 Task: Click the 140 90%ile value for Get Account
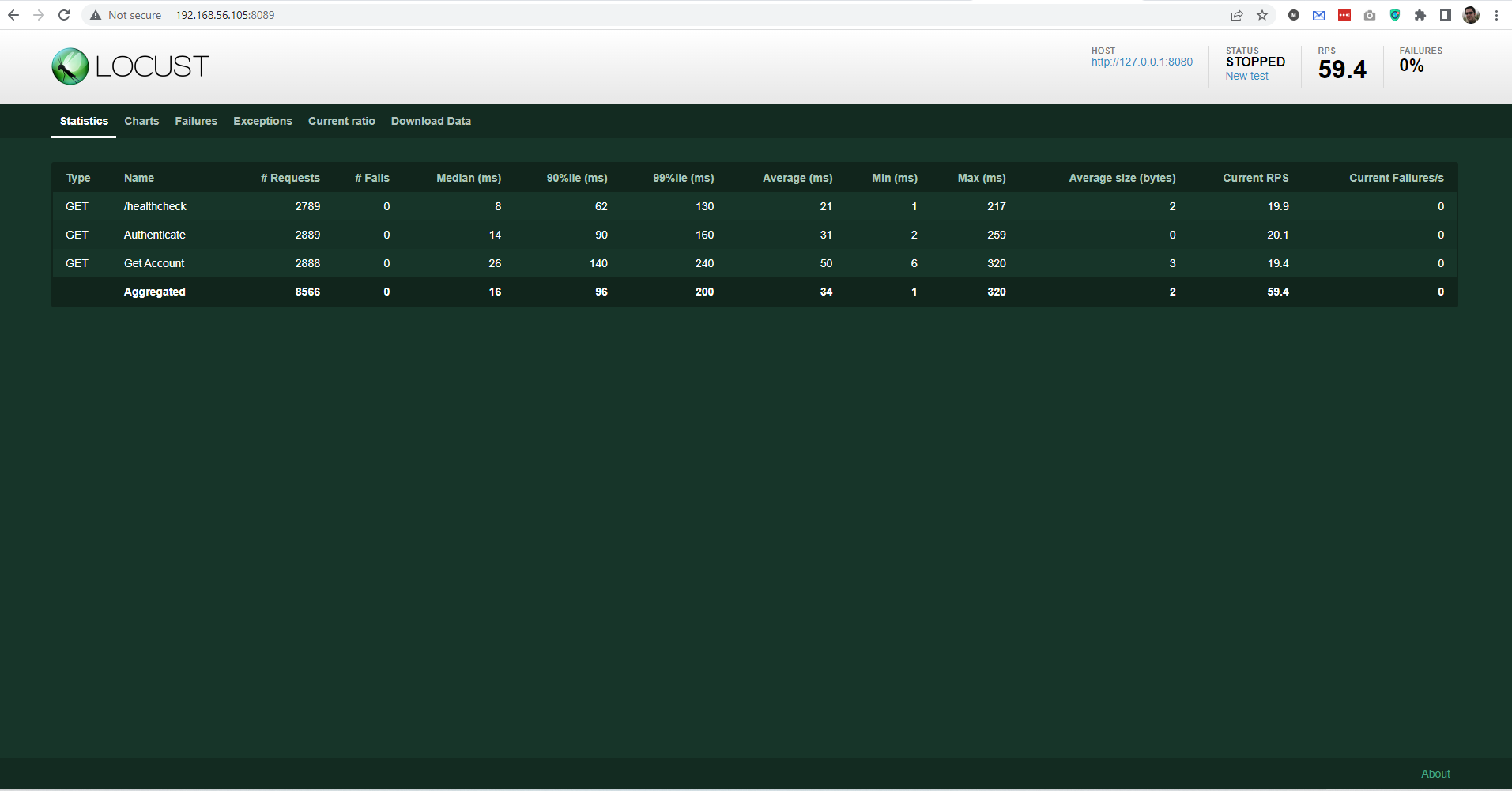click(x=598, y=263)
